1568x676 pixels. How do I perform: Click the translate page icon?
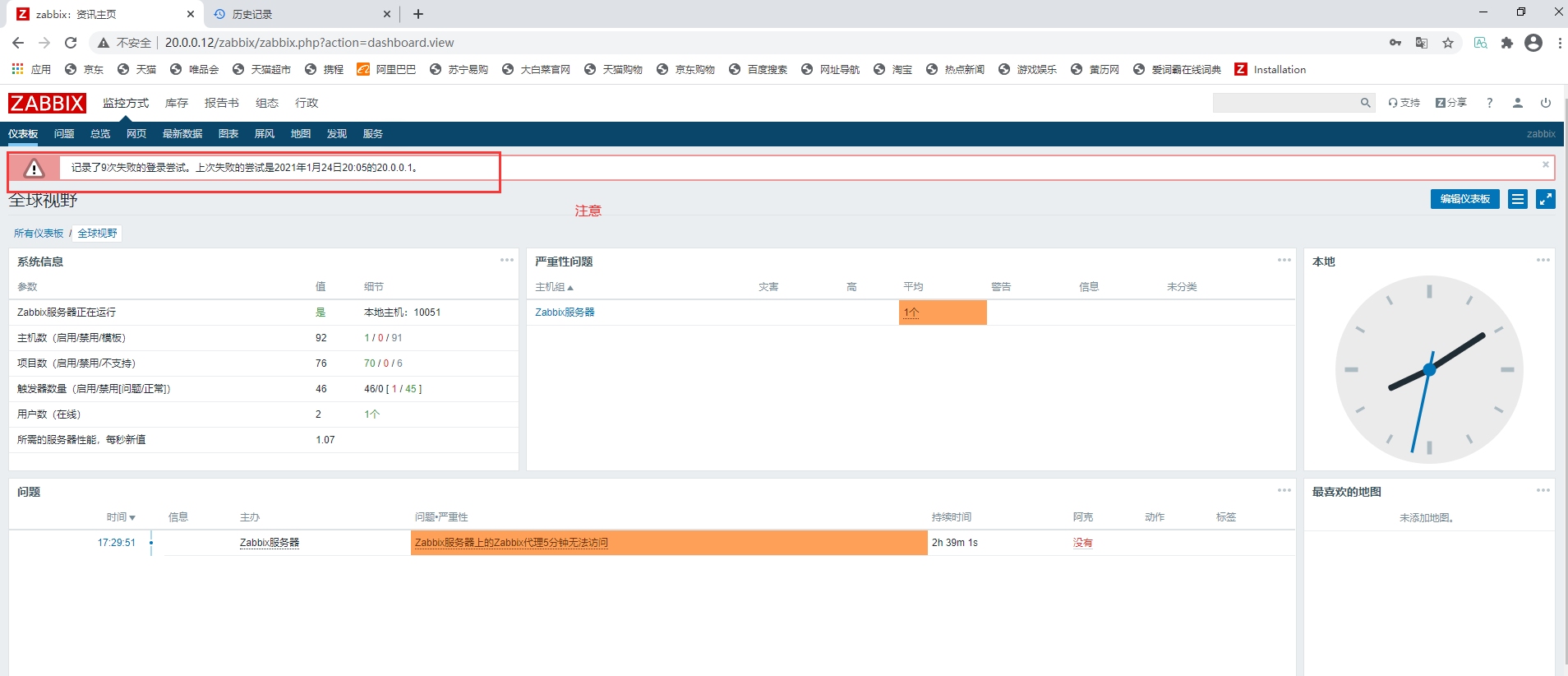click(1422, 43)
